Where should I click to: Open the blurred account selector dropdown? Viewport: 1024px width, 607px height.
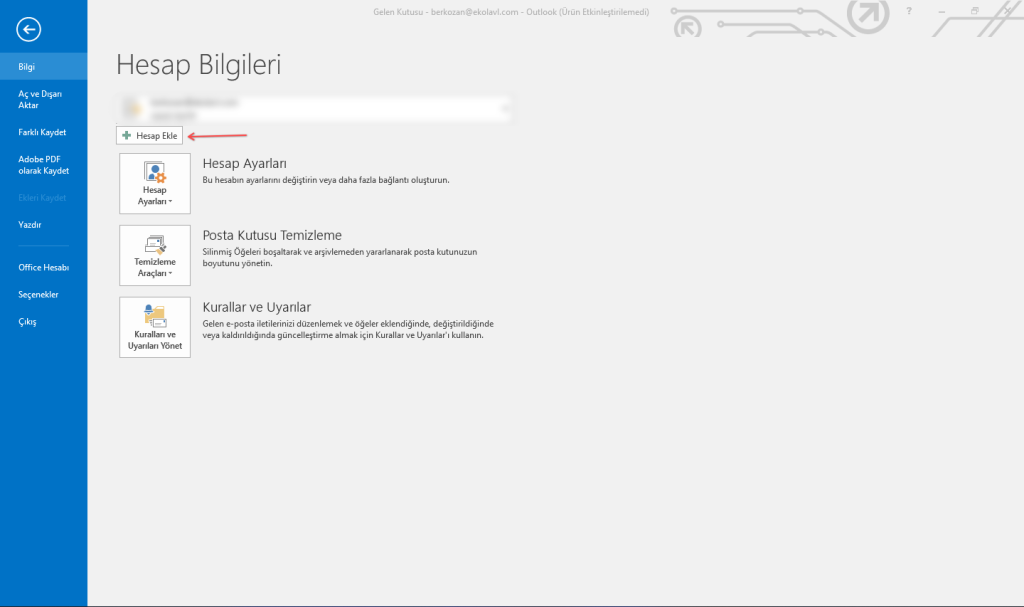(x=314, y=108)
